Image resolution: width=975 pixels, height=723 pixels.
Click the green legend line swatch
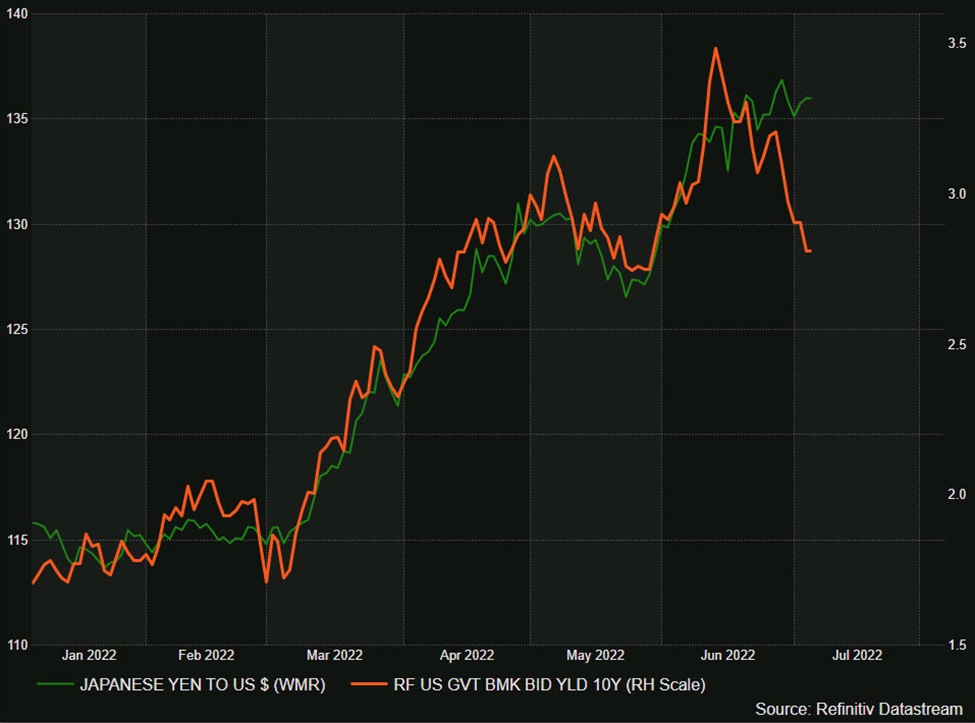tap(56, 684)
